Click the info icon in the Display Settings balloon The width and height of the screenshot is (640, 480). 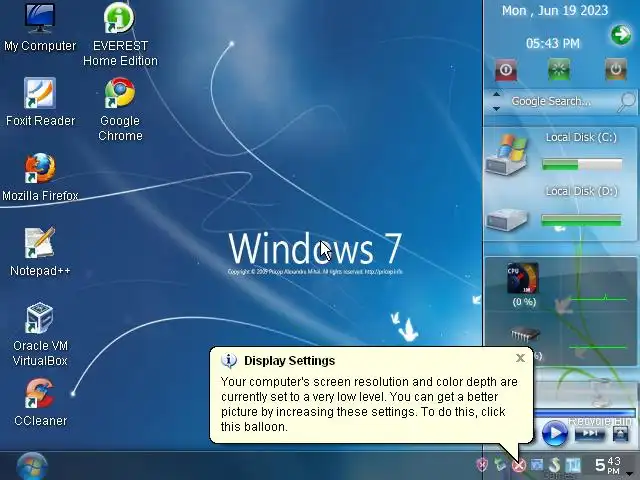point(229,360)
